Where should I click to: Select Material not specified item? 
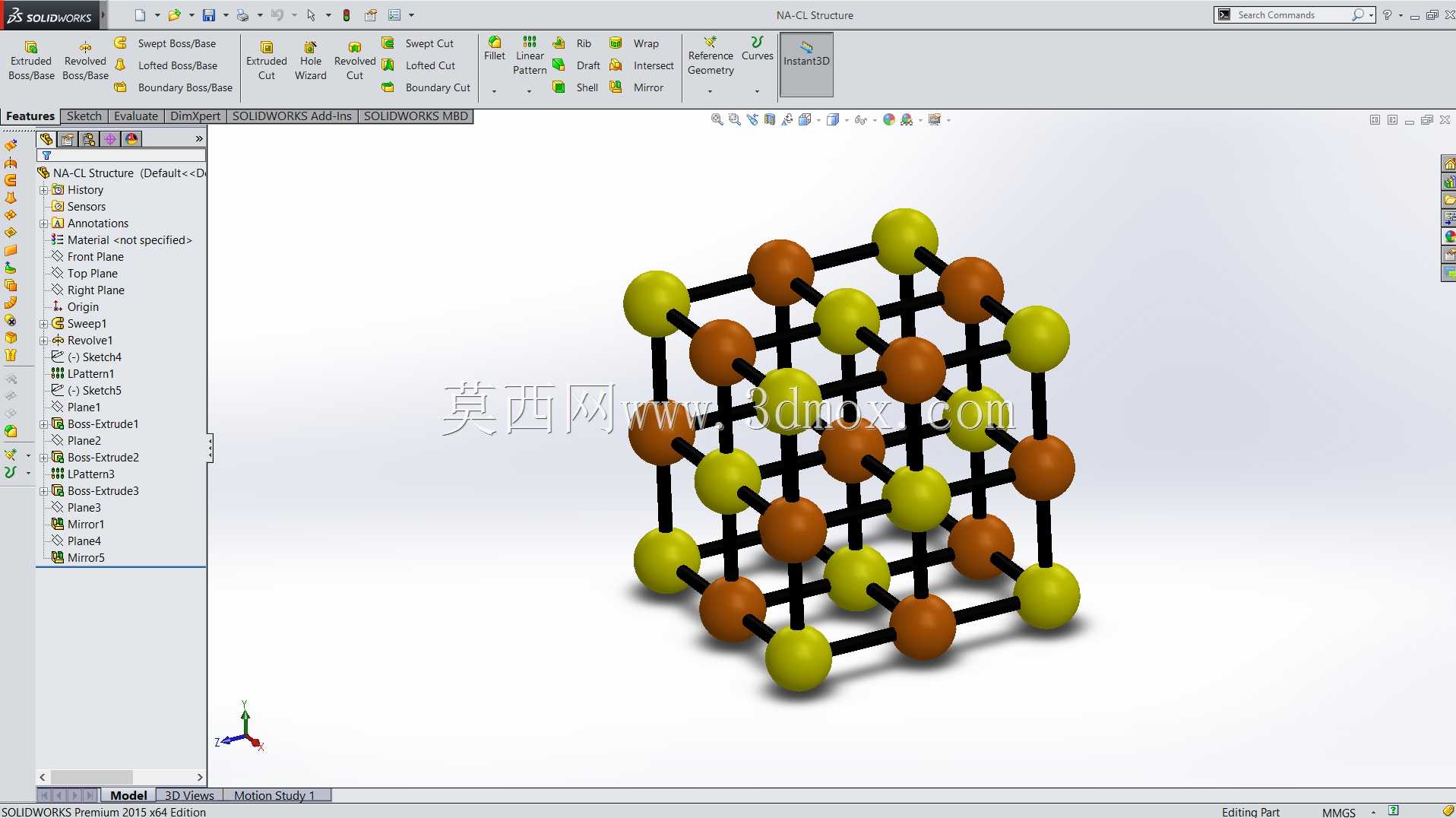click(122, 240)
